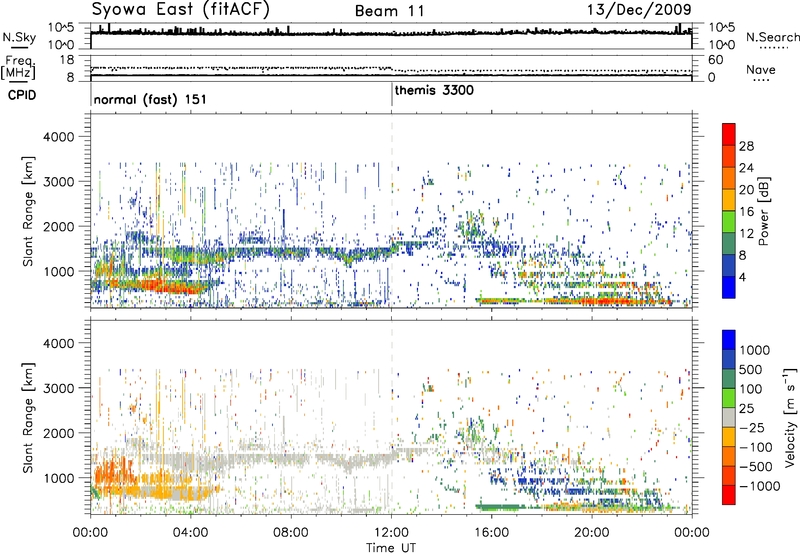800x554 pixels.
Task: Click the 'Freq. [MHz]' axis label
Action: click(x=18, y=67)
